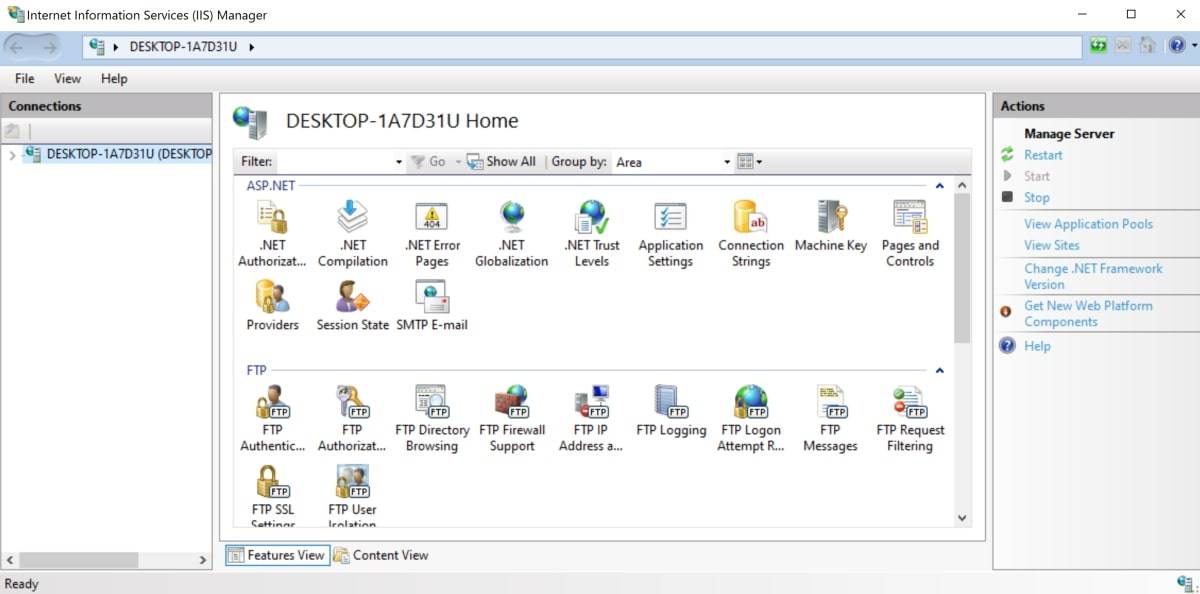The width and height of the screenshot is (1200, 594).
Task: Open the FTP Messages feature
Action: [x=830, y=419]
